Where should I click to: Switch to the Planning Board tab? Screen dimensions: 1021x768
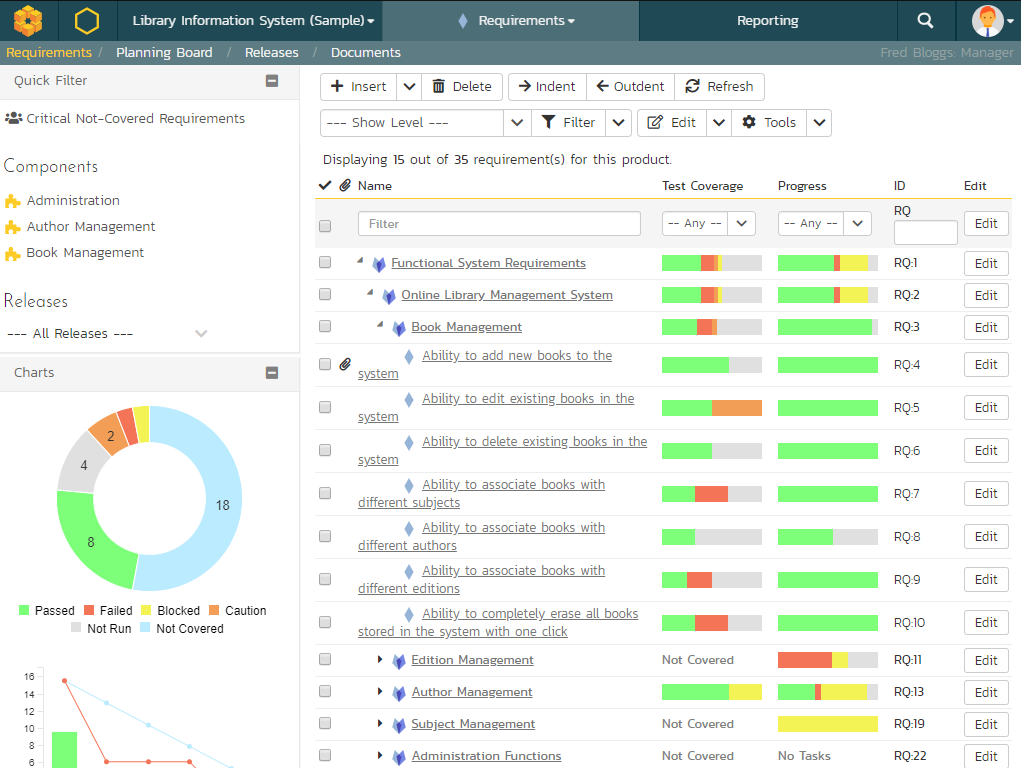(164, 53)
